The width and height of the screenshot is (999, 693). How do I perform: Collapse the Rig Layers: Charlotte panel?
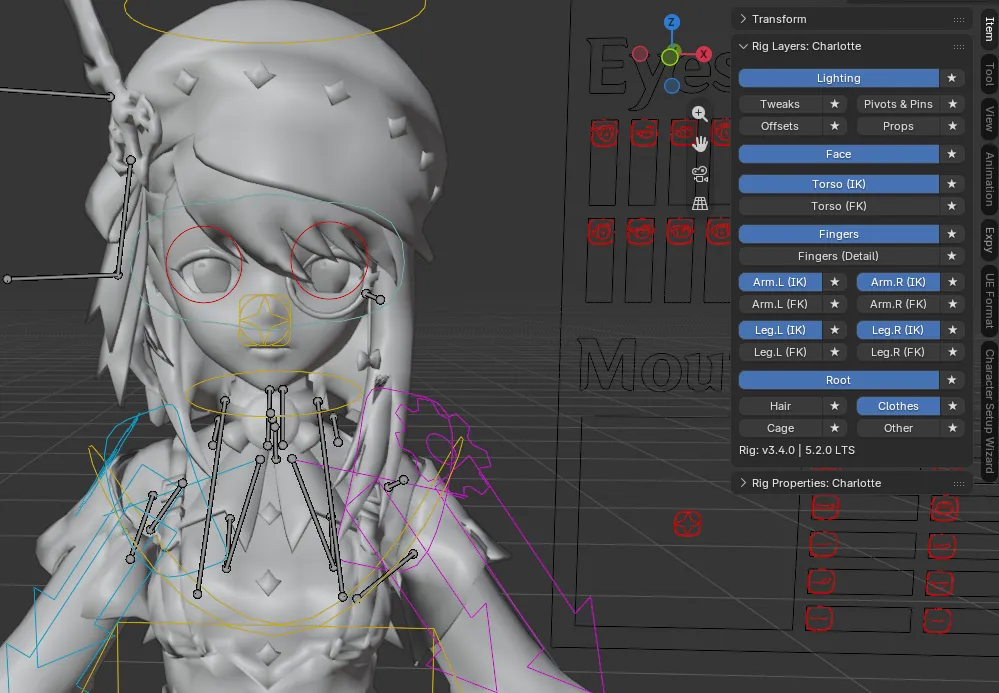point(851,46)
